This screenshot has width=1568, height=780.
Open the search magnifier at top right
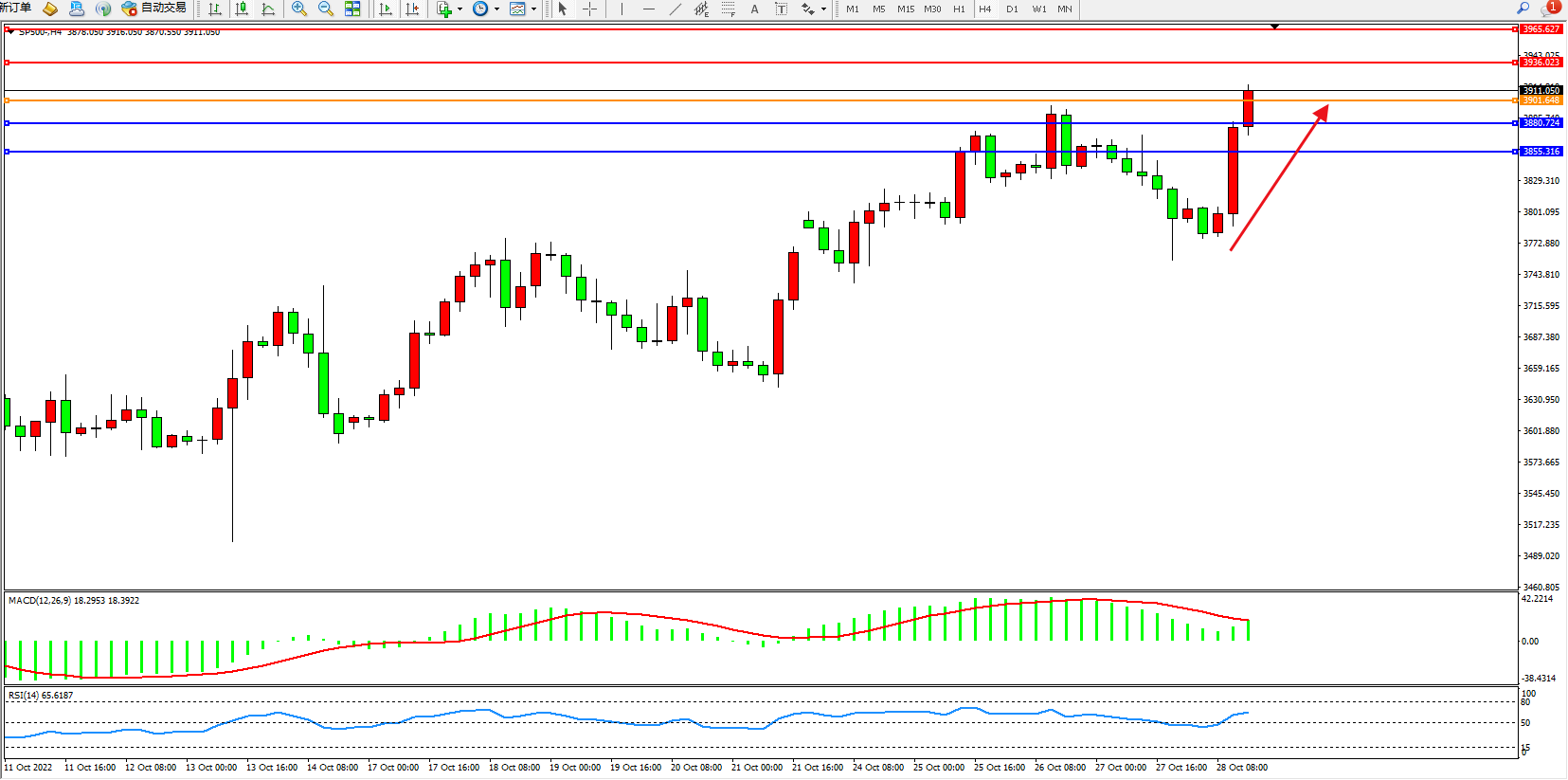click(x=1523, y=9)
